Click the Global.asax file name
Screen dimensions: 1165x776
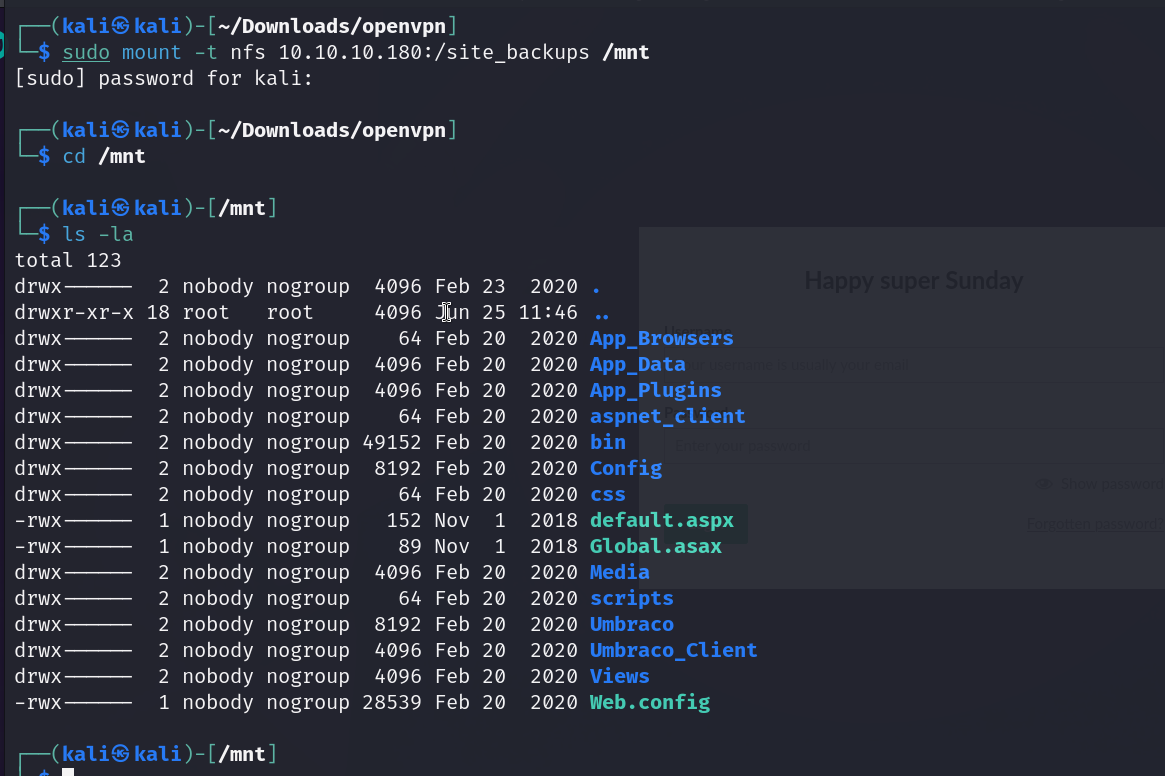point(655,546)
